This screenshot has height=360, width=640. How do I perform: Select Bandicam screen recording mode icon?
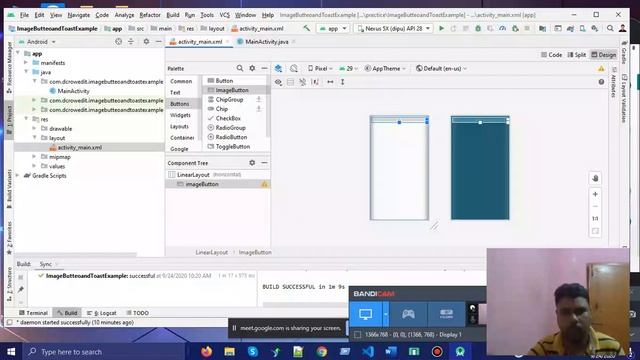click(x=366, y=314)
